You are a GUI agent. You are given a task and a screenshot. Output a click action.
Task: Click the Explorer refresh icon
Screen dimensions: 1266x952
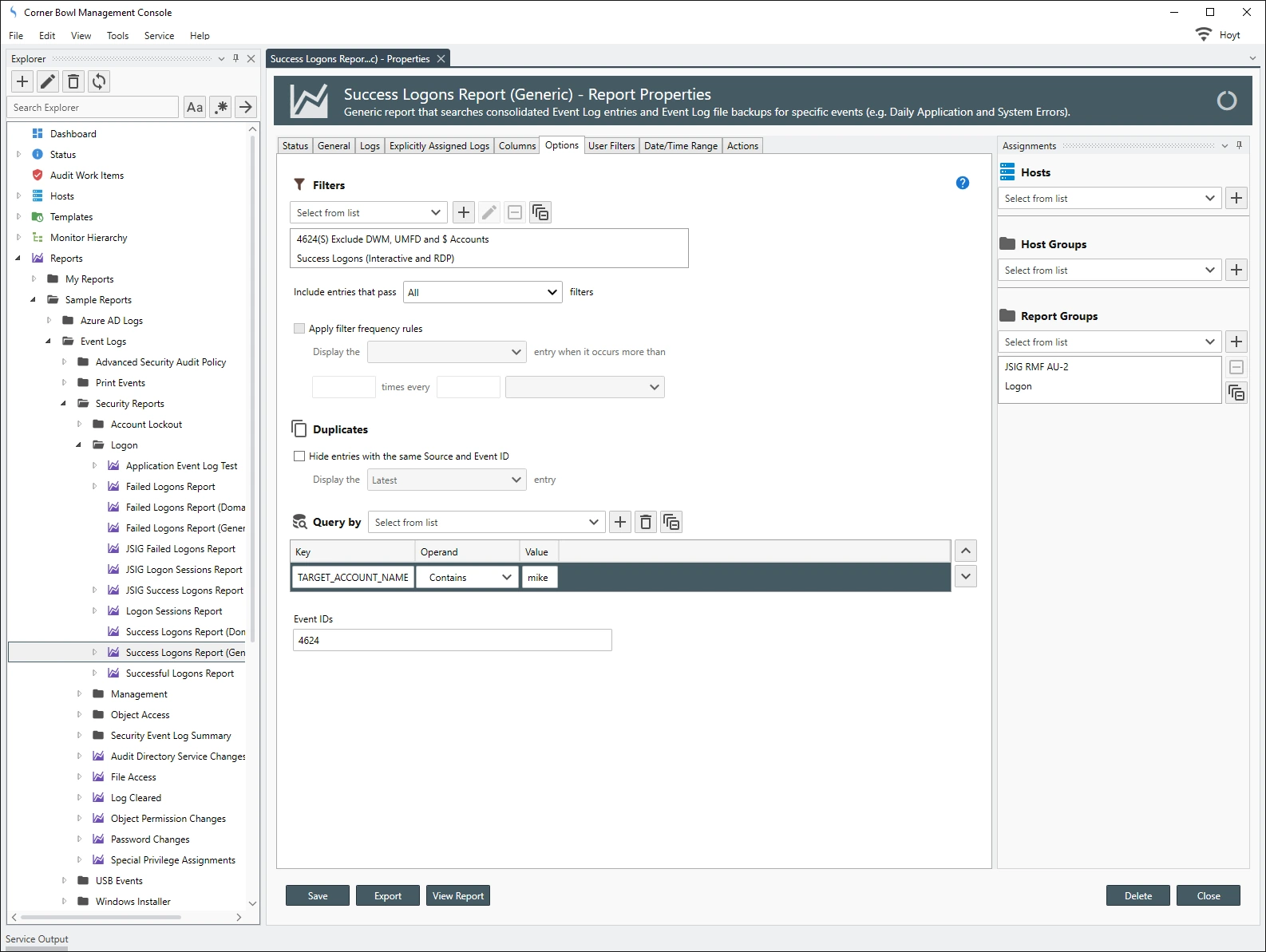coord(99,81)
